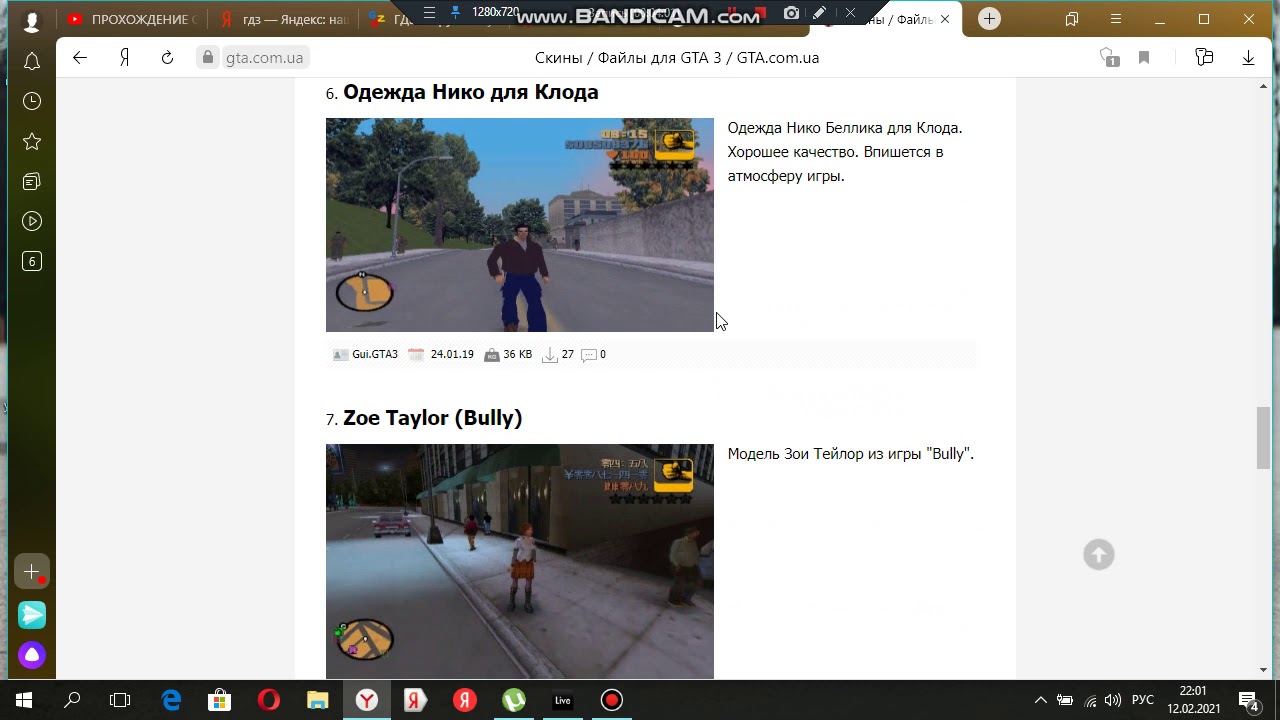This screenshot has width=1280, height=720.
Task: Open Yandex home via Я button
Action: [124, 58]
